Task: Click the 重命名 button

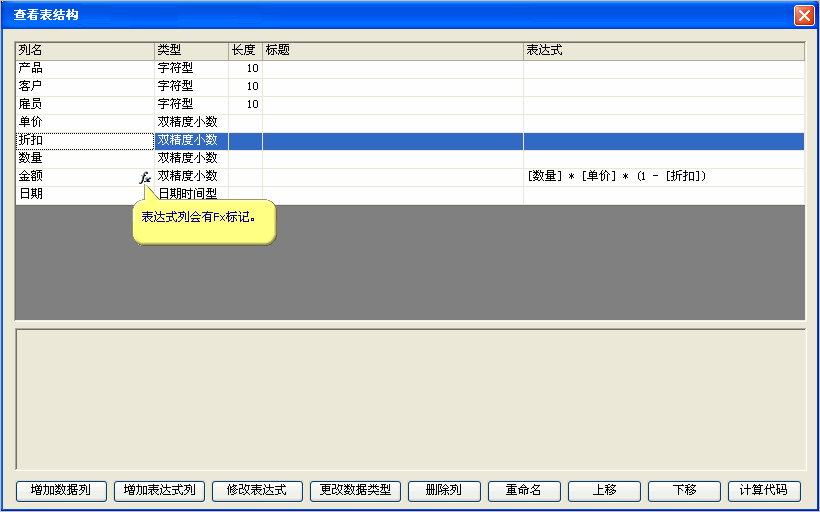Action: point(523,490)
